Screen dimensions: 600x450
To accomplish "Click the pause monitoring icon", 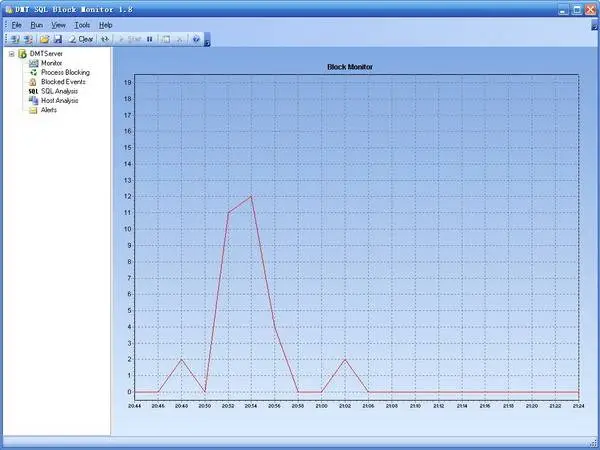I will 150,39.
